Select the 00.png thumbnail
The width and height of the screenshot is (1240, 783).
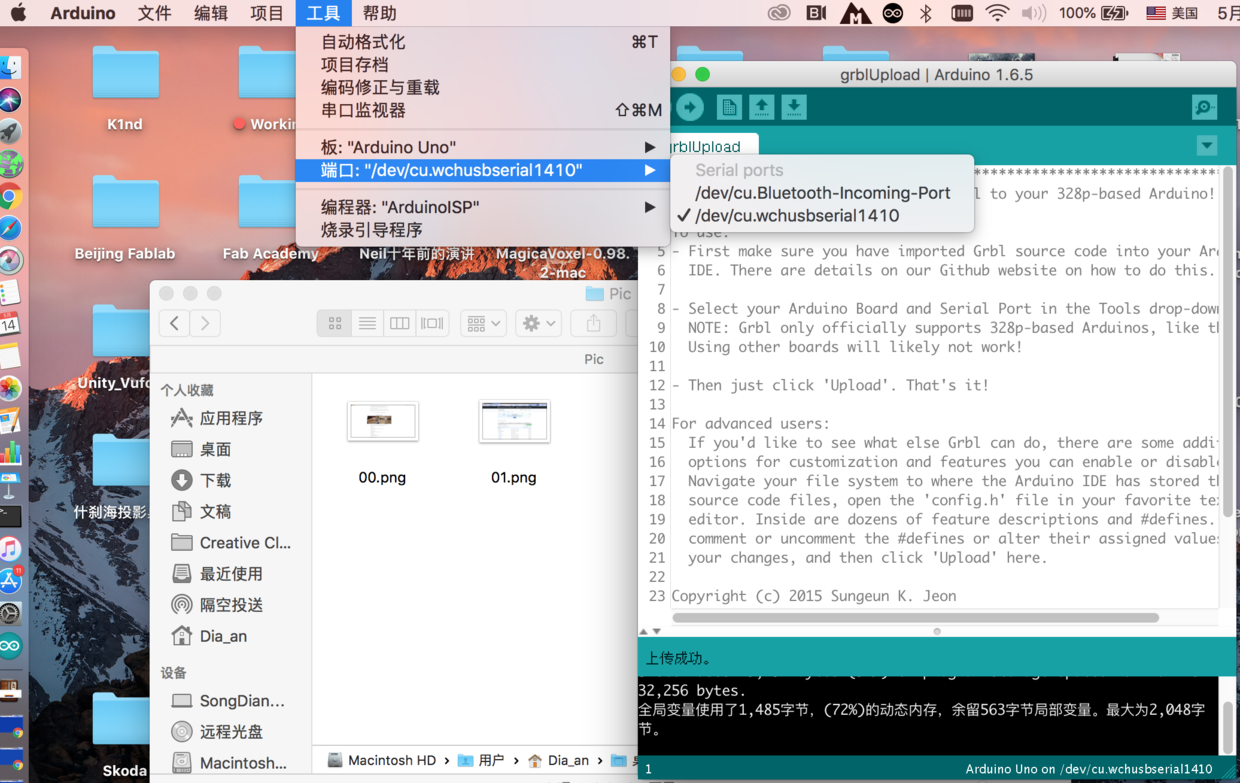tap(382, 421)
